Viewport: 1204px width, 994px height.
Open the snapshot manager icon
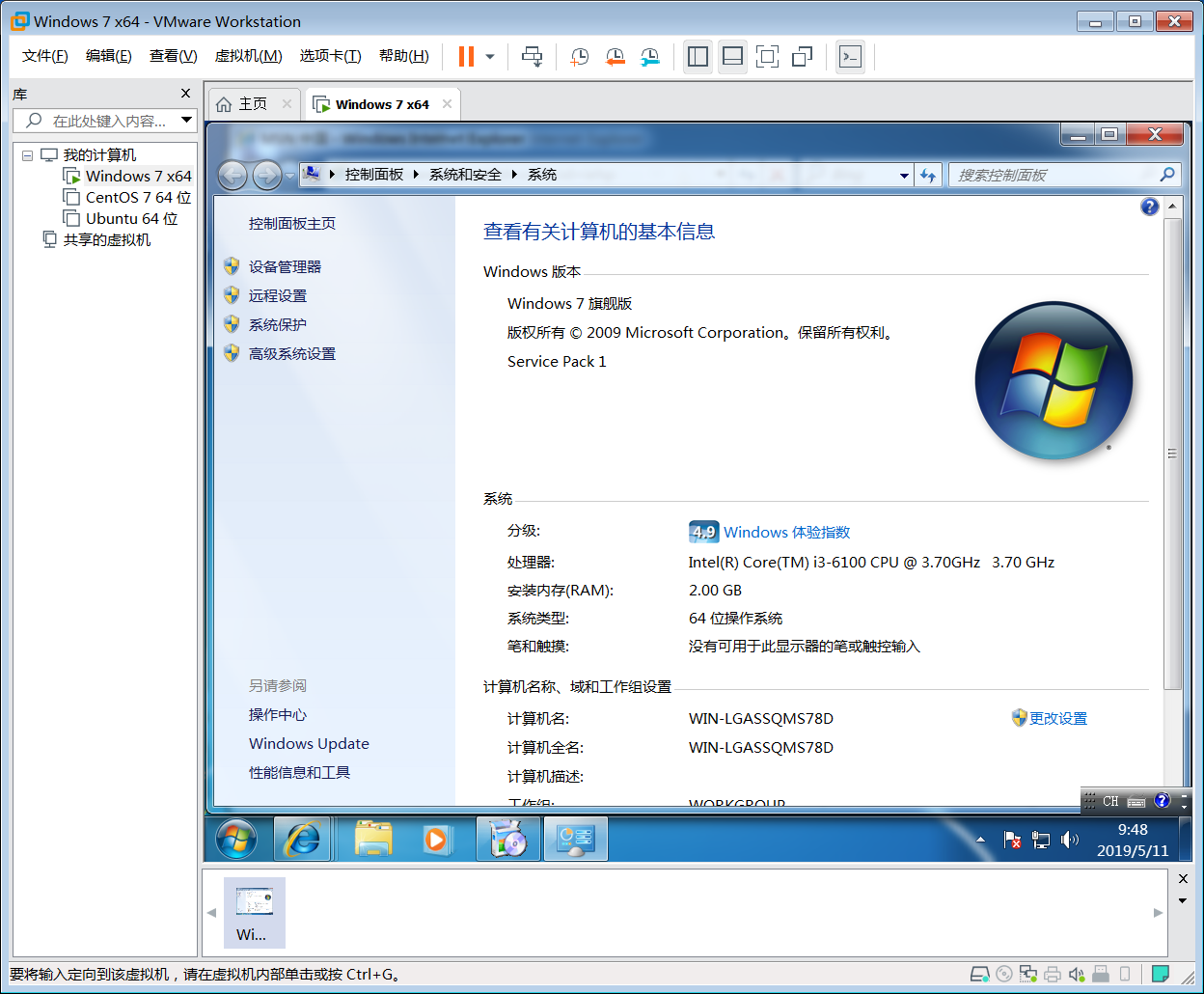click(650, 57)
